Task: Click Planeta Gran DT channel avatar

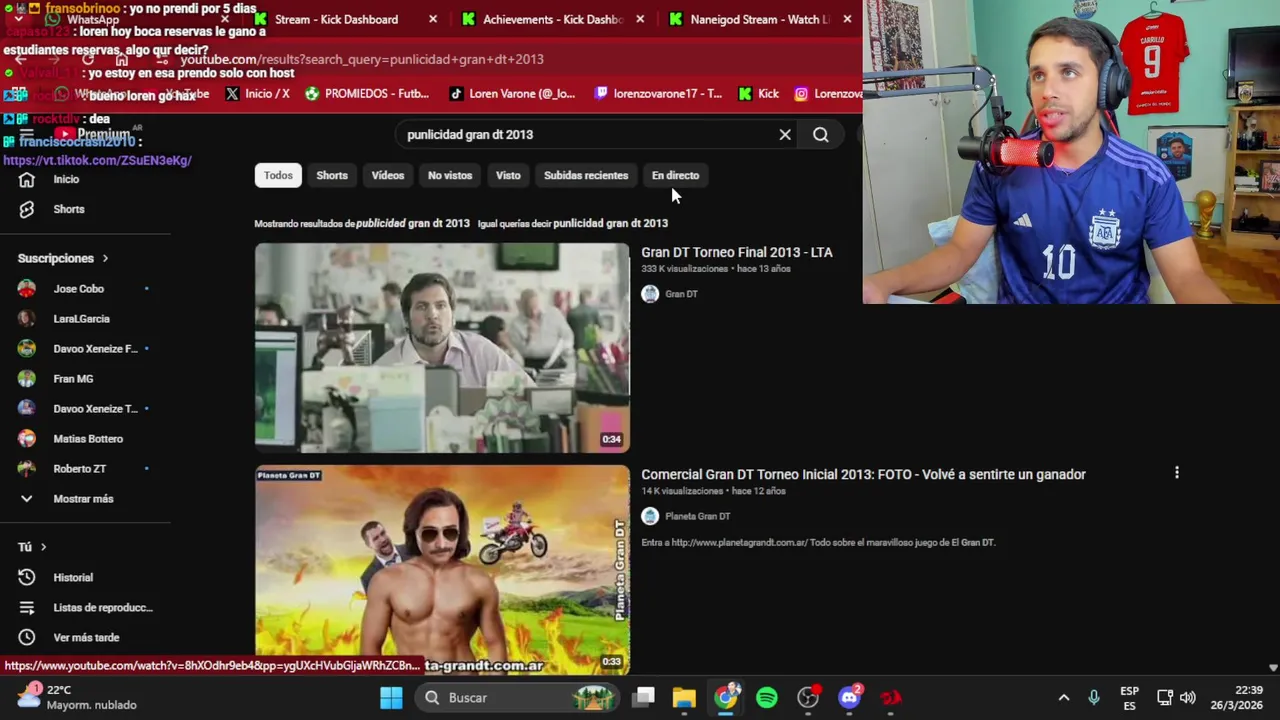Action: pyautogui.click(x=650, y=516)
